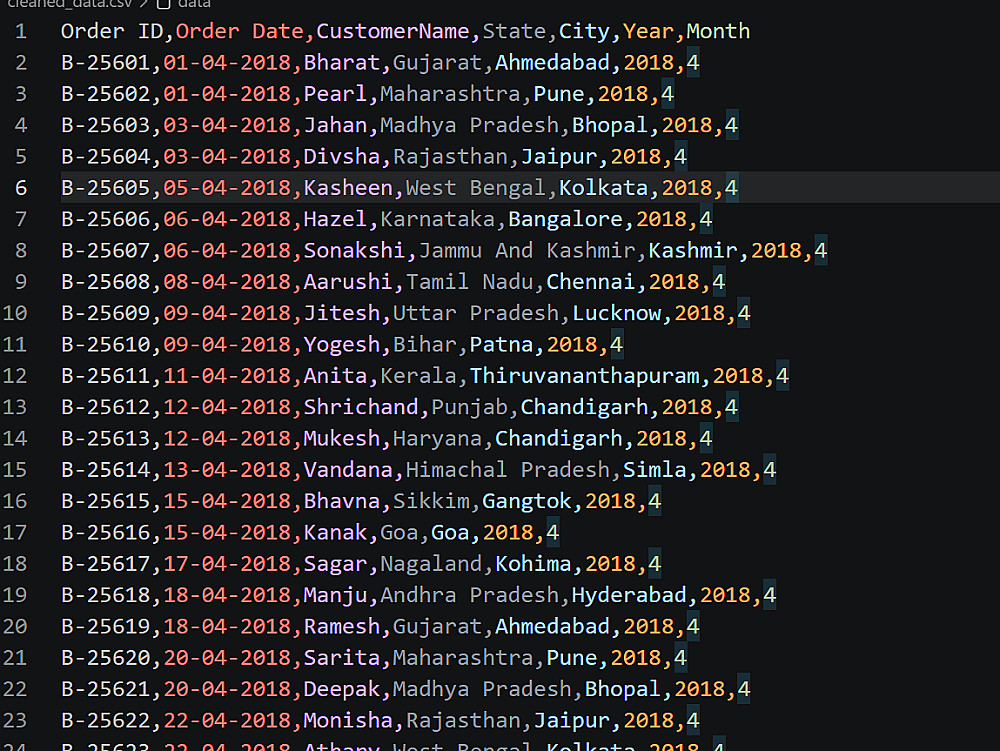Click customer name Manju
The height and width of the screenshot is (751, 1000).
pyautogui.click(x=335, y=594)
